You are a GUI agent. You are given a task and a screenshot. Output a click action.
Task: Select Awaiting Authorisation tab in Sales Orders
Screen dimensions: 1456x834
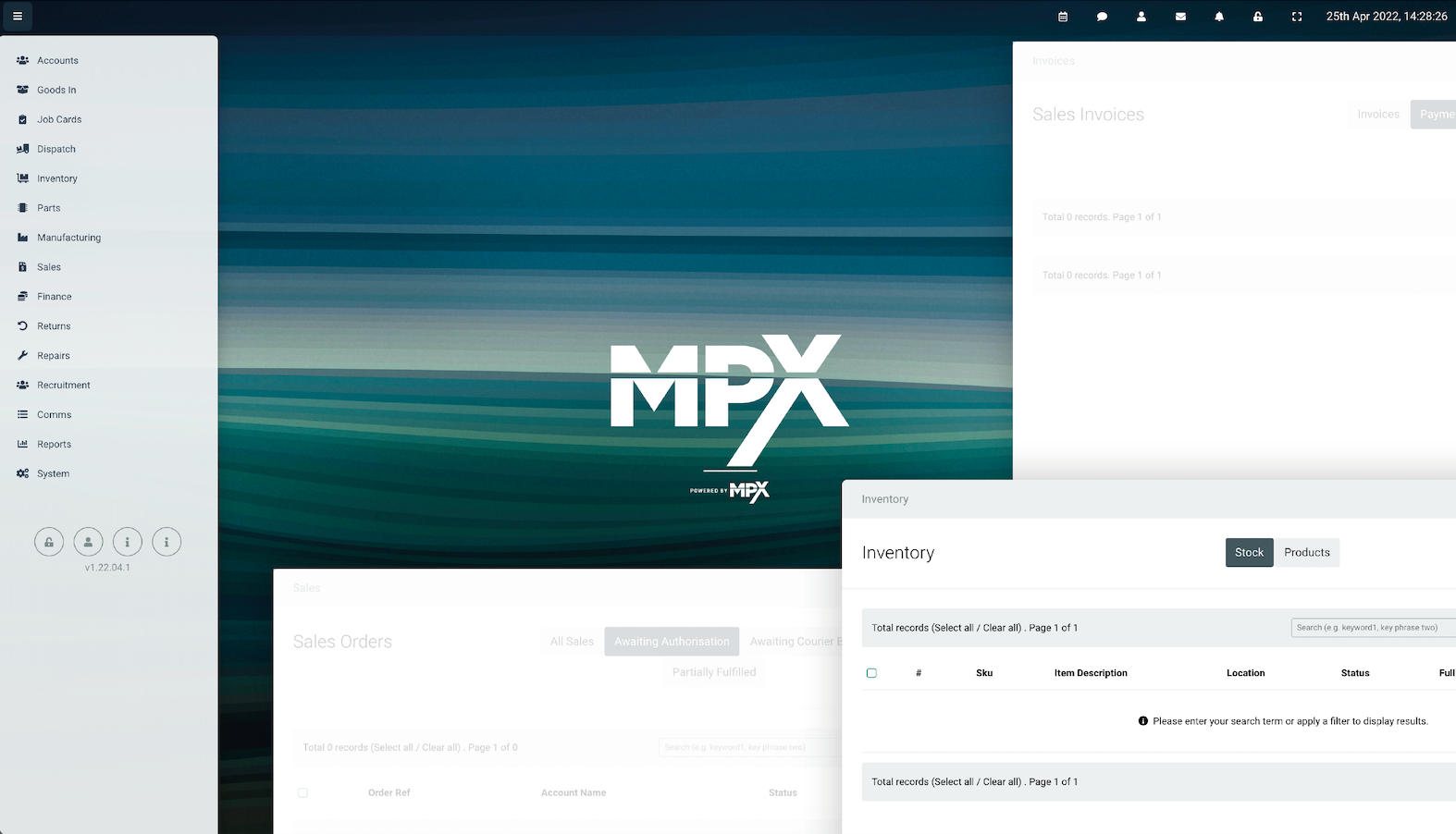[672, 642]
